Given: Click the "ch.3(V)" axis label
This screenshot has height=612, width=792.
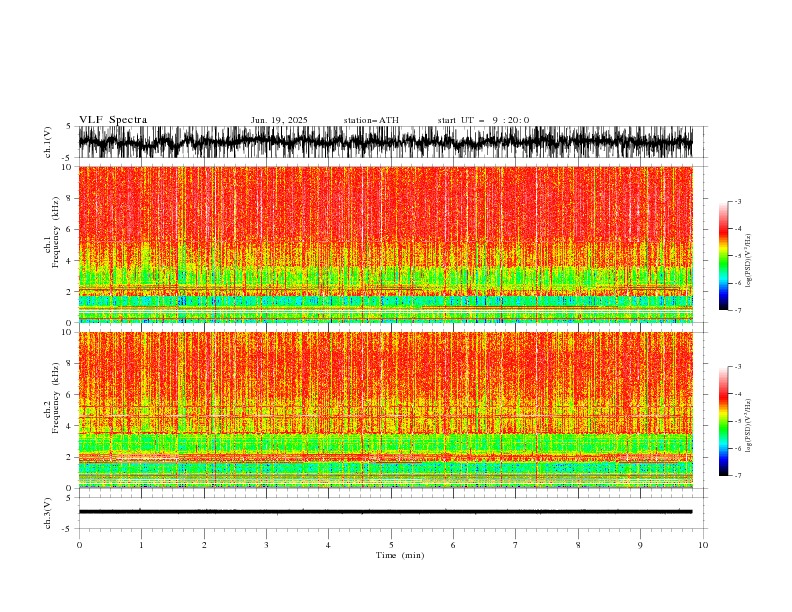Looking at the screenshot, I should [x=48, y=513].
